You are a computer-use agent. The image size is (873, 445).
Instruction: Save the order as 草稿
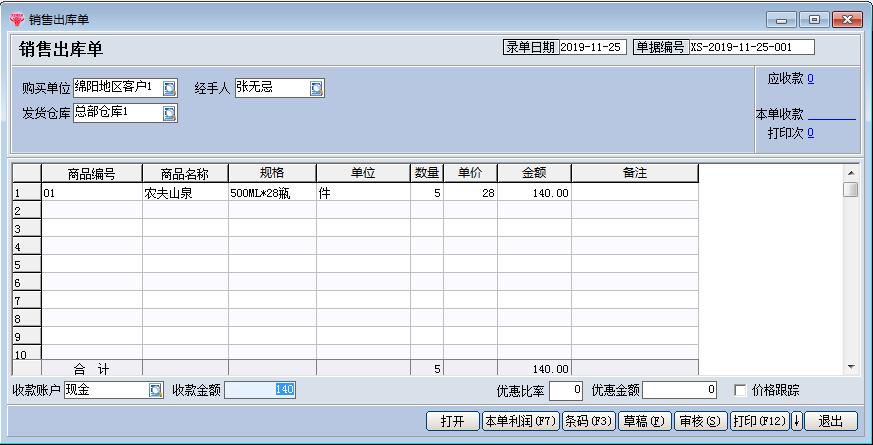(644, 421)
